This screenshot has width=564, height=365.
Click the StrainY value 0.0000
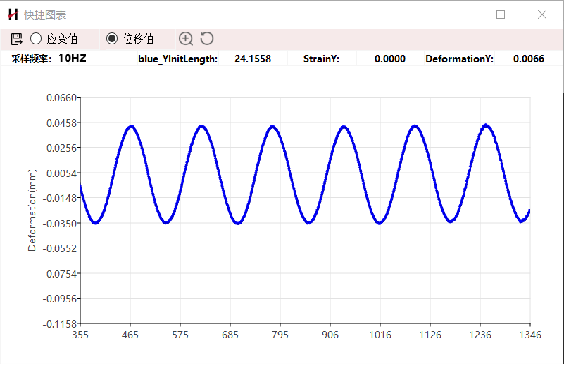(390, 59)
